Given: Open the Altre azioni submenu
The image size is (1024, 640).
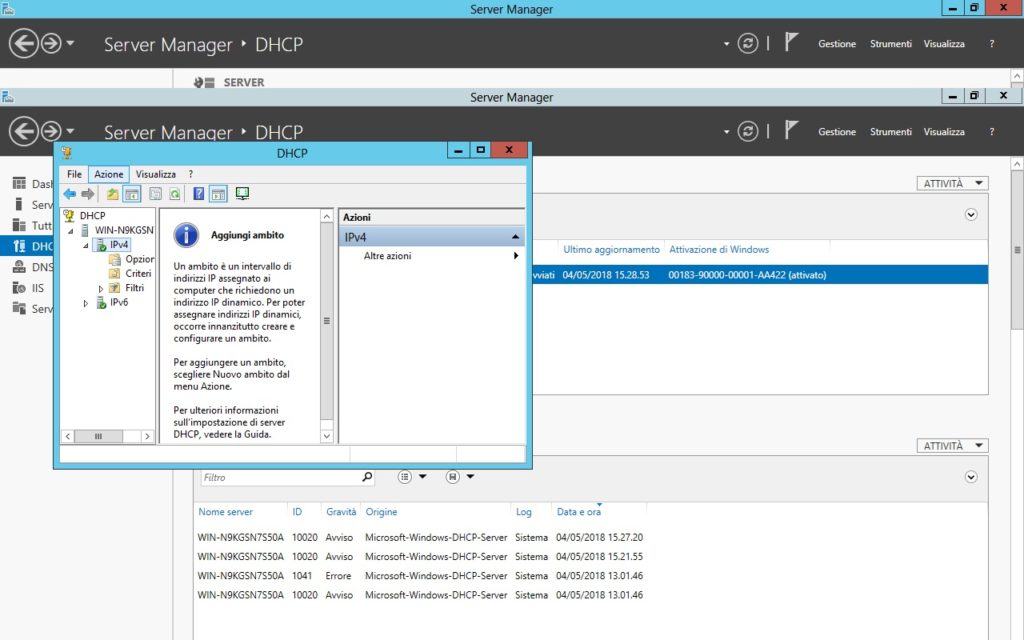Looking at the screenshot, I should tap(431, 256).
